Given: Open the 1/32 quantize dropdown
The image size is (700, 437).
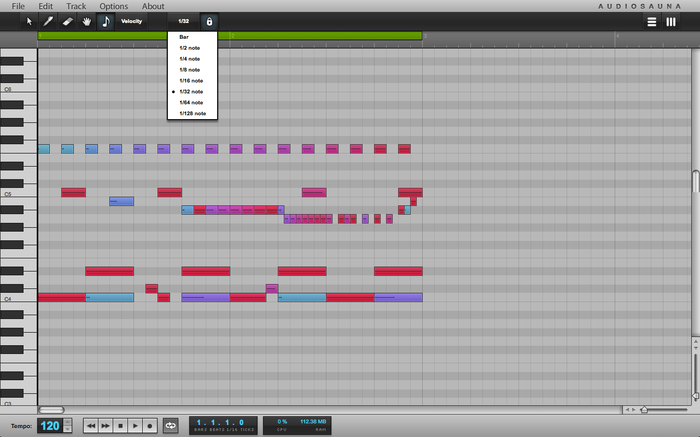Looking at the screenshot, I should pos(183,21).
